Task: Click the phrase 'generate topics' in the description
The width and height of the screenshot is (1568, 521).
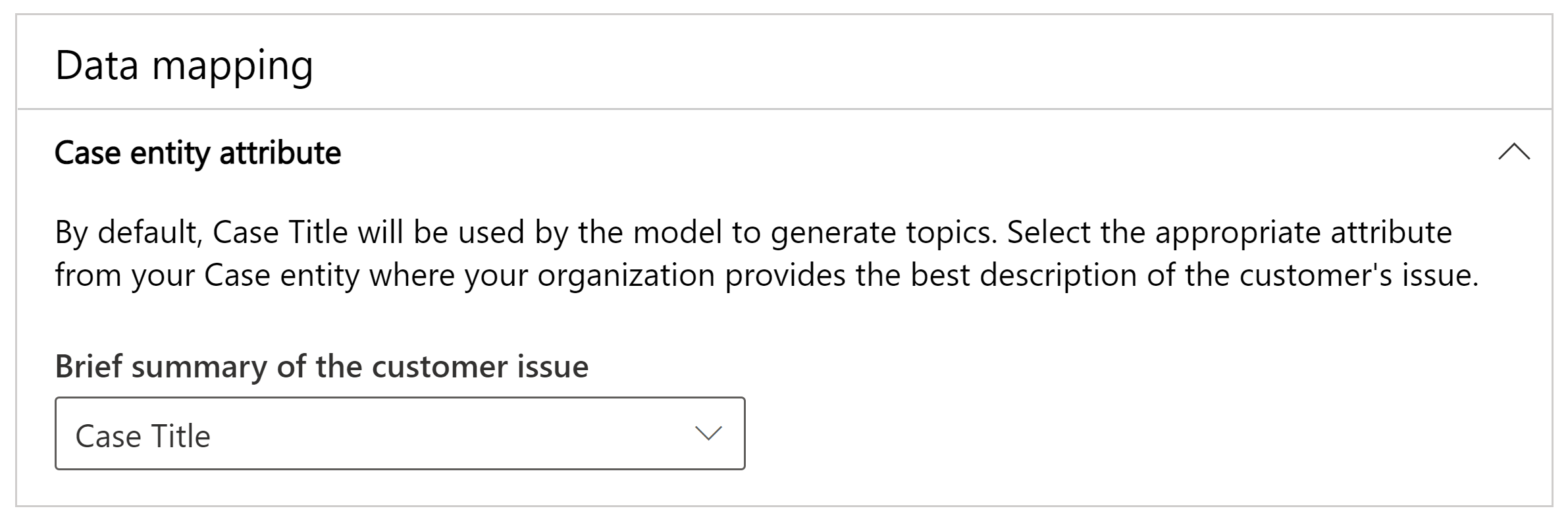Action: [x=881, y=233]
